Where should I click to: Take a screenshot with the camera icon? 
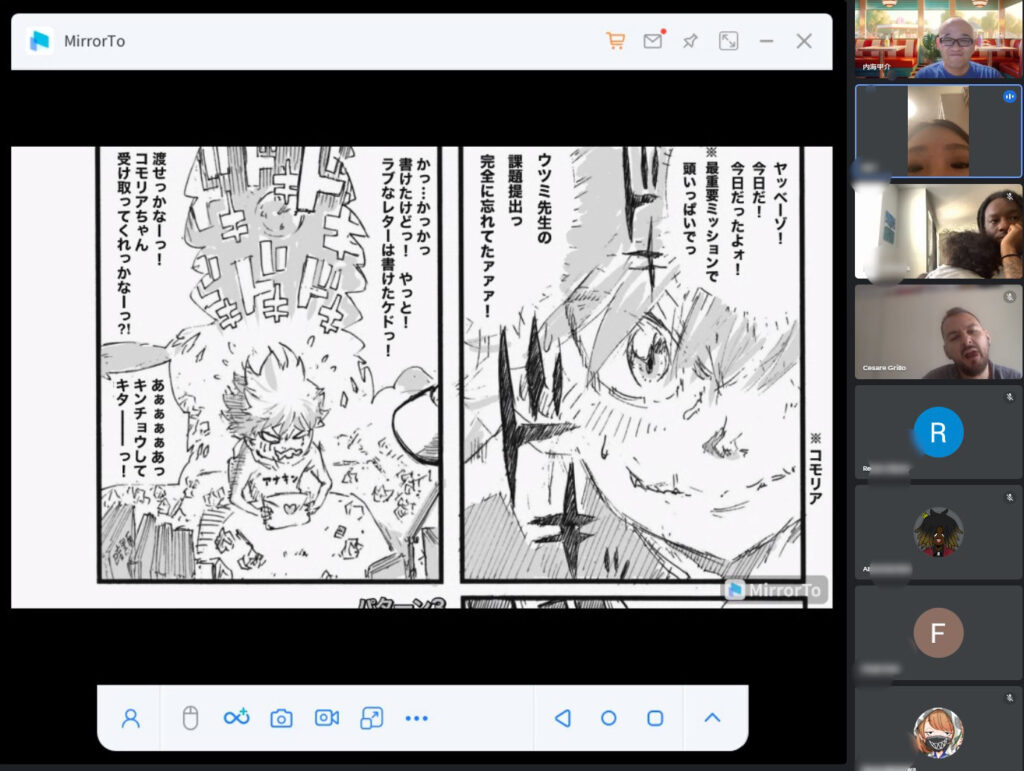point(281,718)
